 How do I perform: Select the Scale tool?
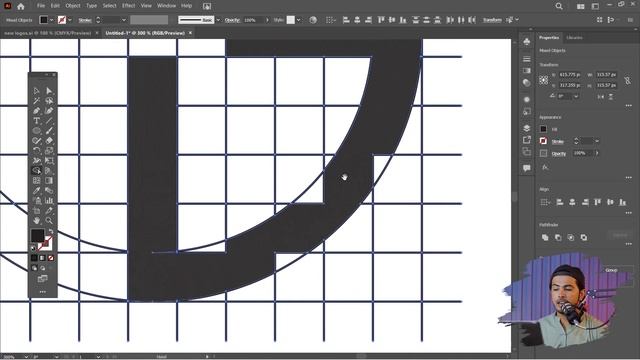[x=49, y=151]
